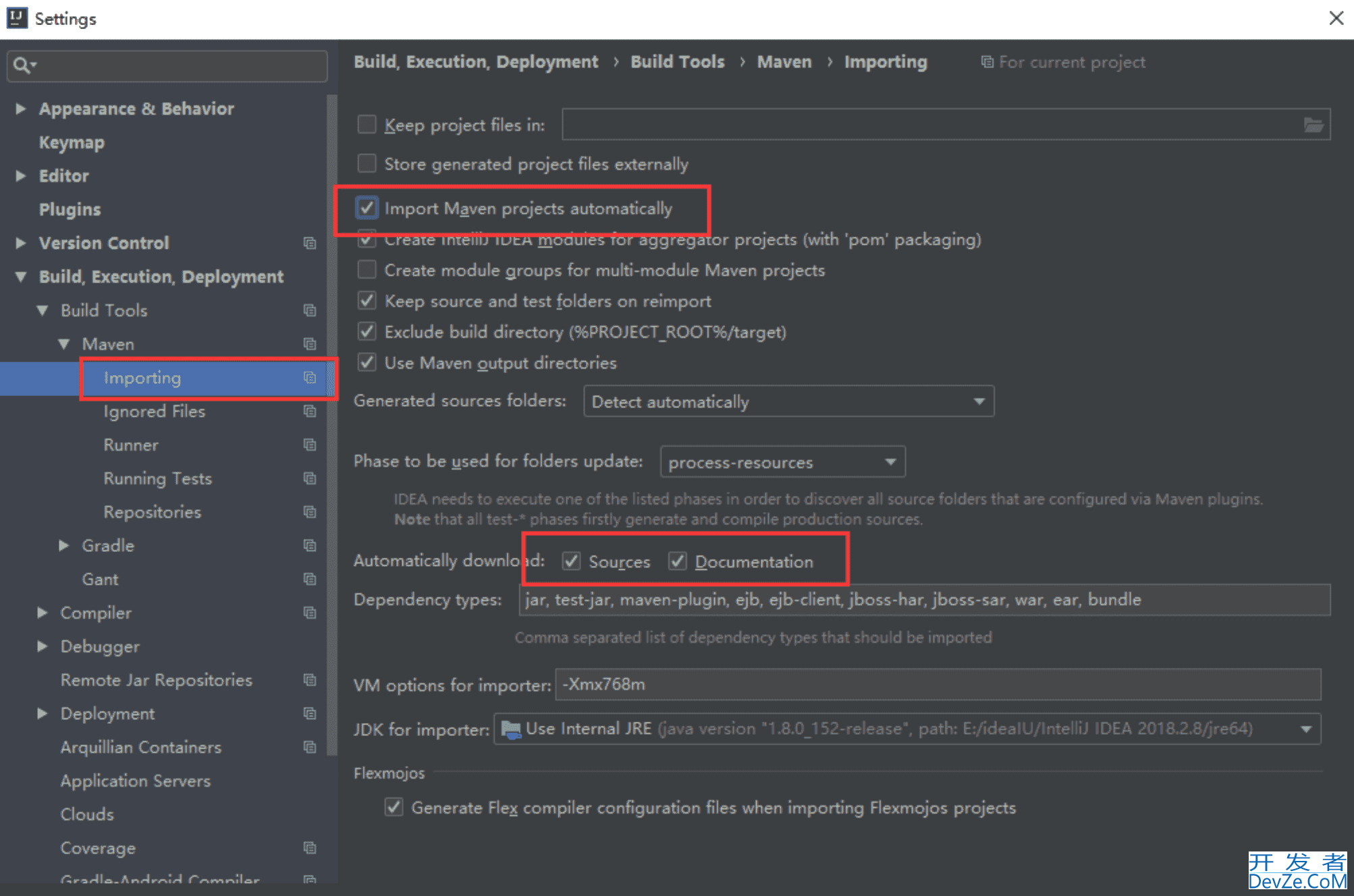Screen dimensions: 1354x896
Task: Click the Keep project files path field
Action: (946, 125)
